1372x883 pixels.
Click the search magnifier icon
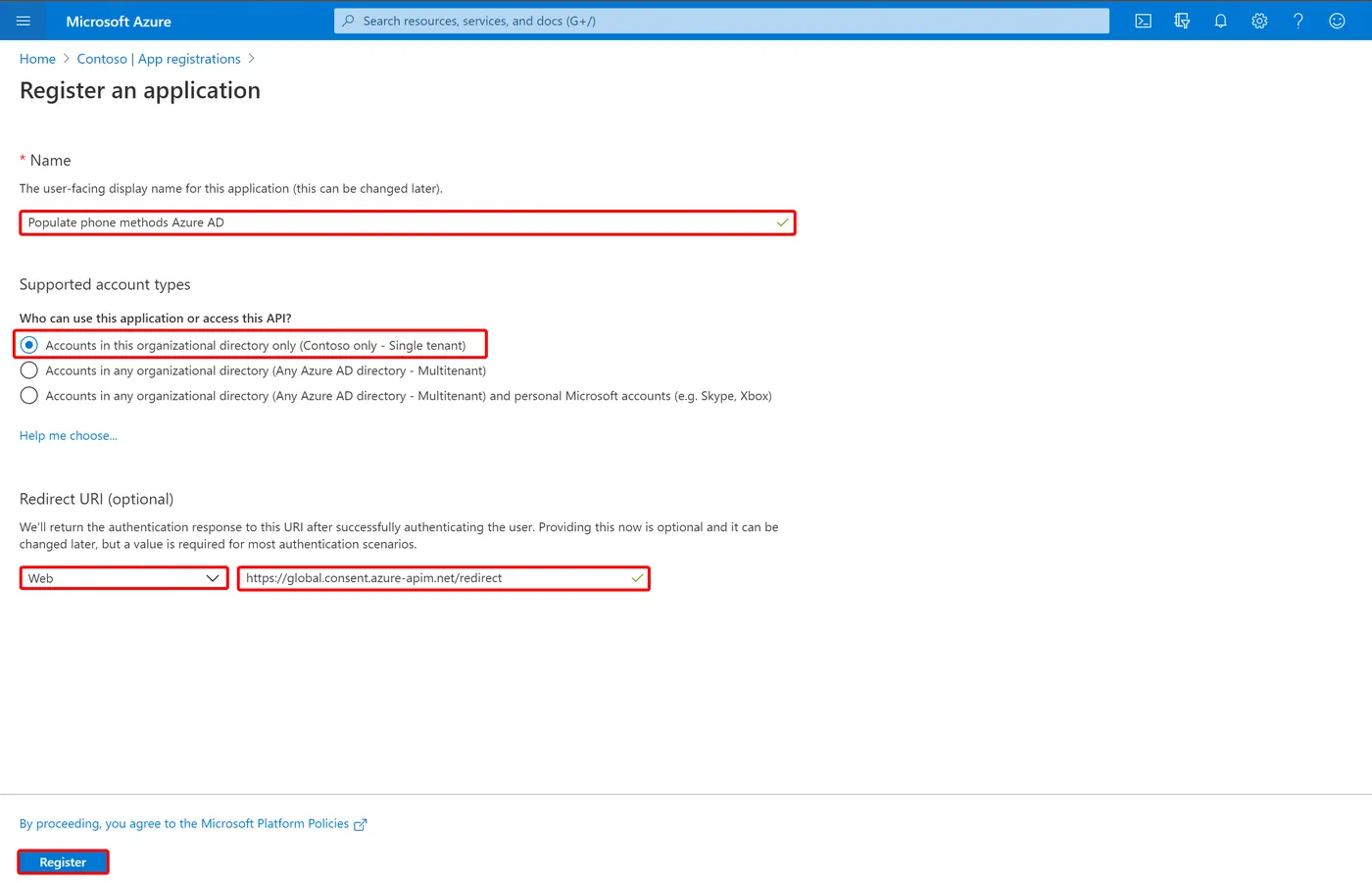[x=348, y=21]
